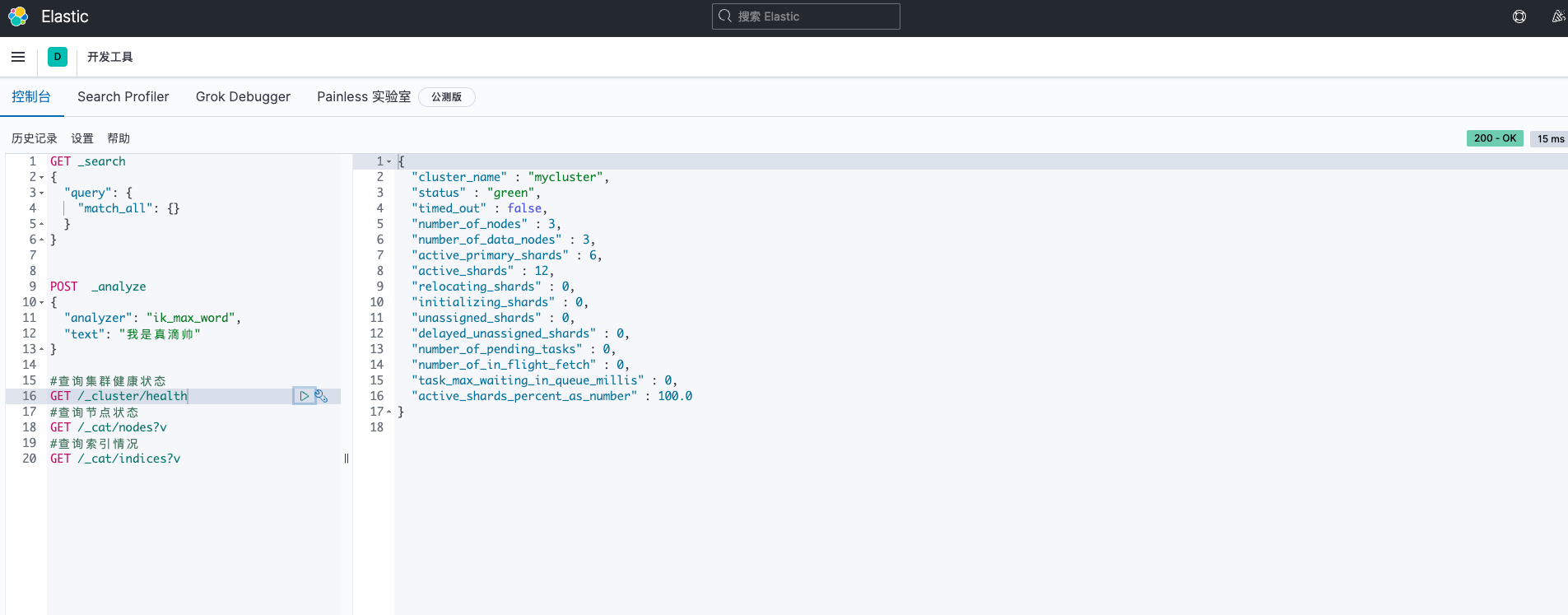This screenshot has height=615, width=1568.
Task: Collapse the analyze body at line 10
Action: (42, 303)
